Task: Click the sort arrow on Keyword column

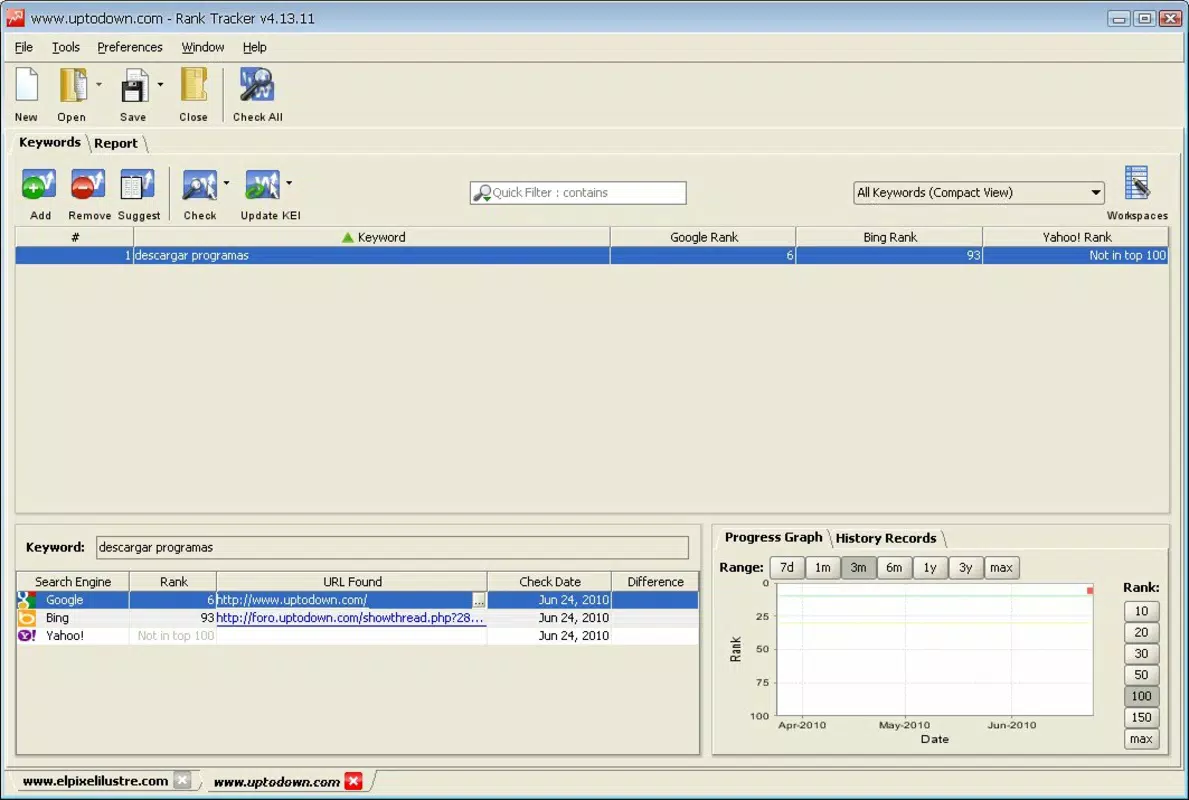Action: click(347, 237)
